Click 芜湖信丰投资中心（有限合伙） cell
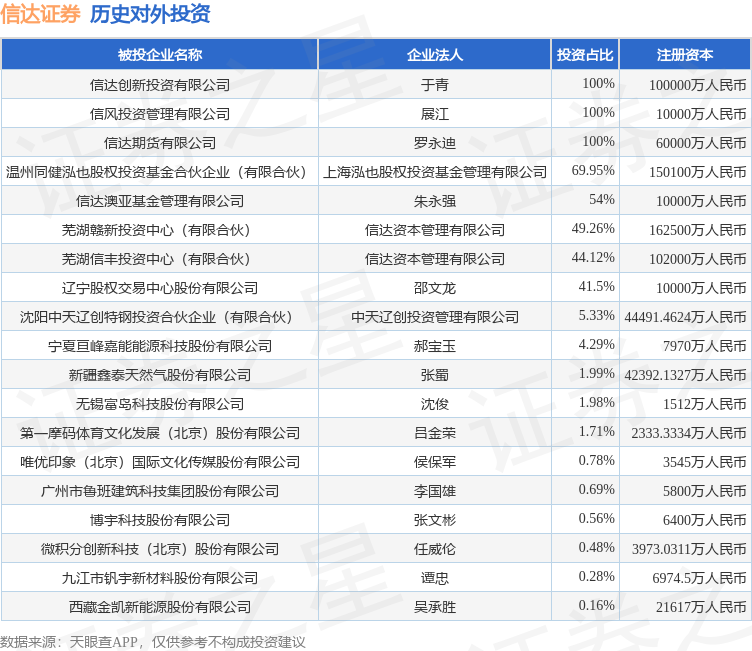This screenshot has width=752, height=651. click(x=160, y=259)
